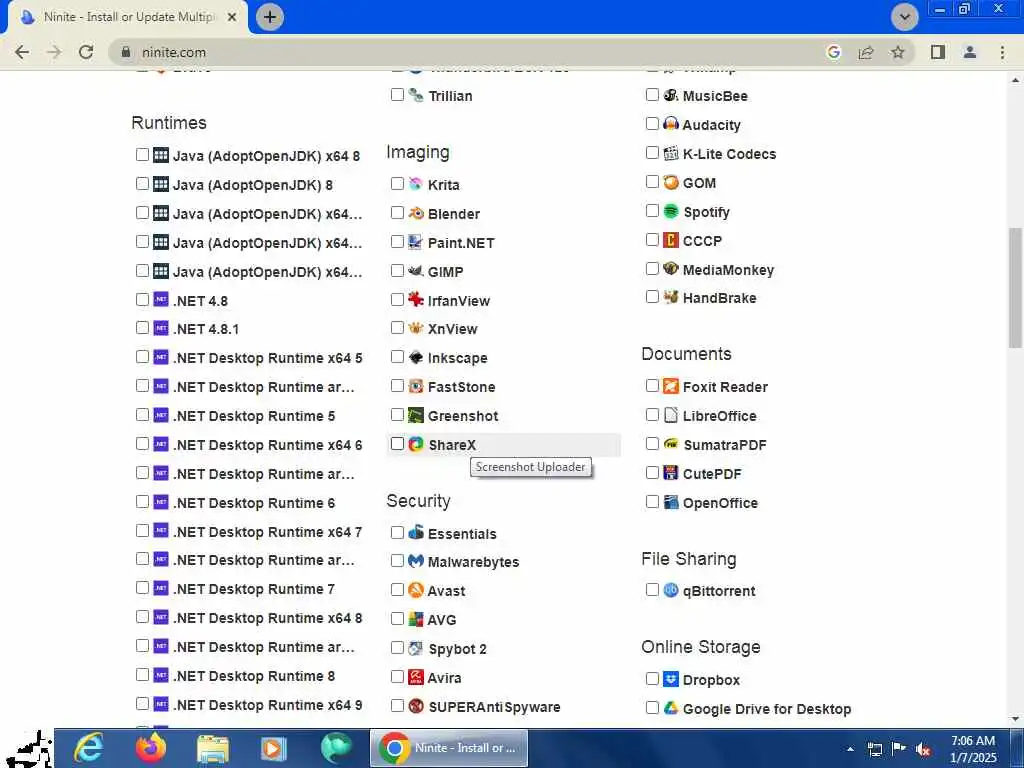This screenshot has width=1024, height=768.
Task: Open the Chrome three-dot menu
Action: [1002, 52]
